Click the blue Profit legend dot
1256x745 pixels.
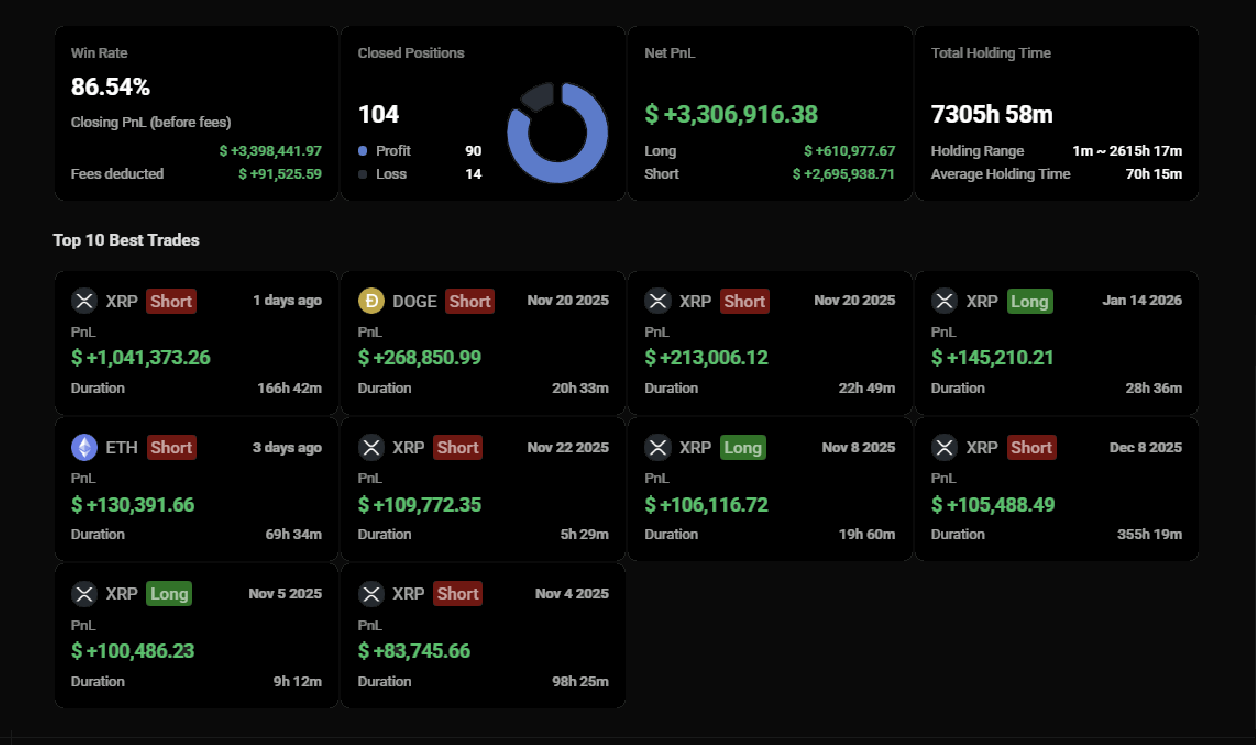tap(363, 151)
